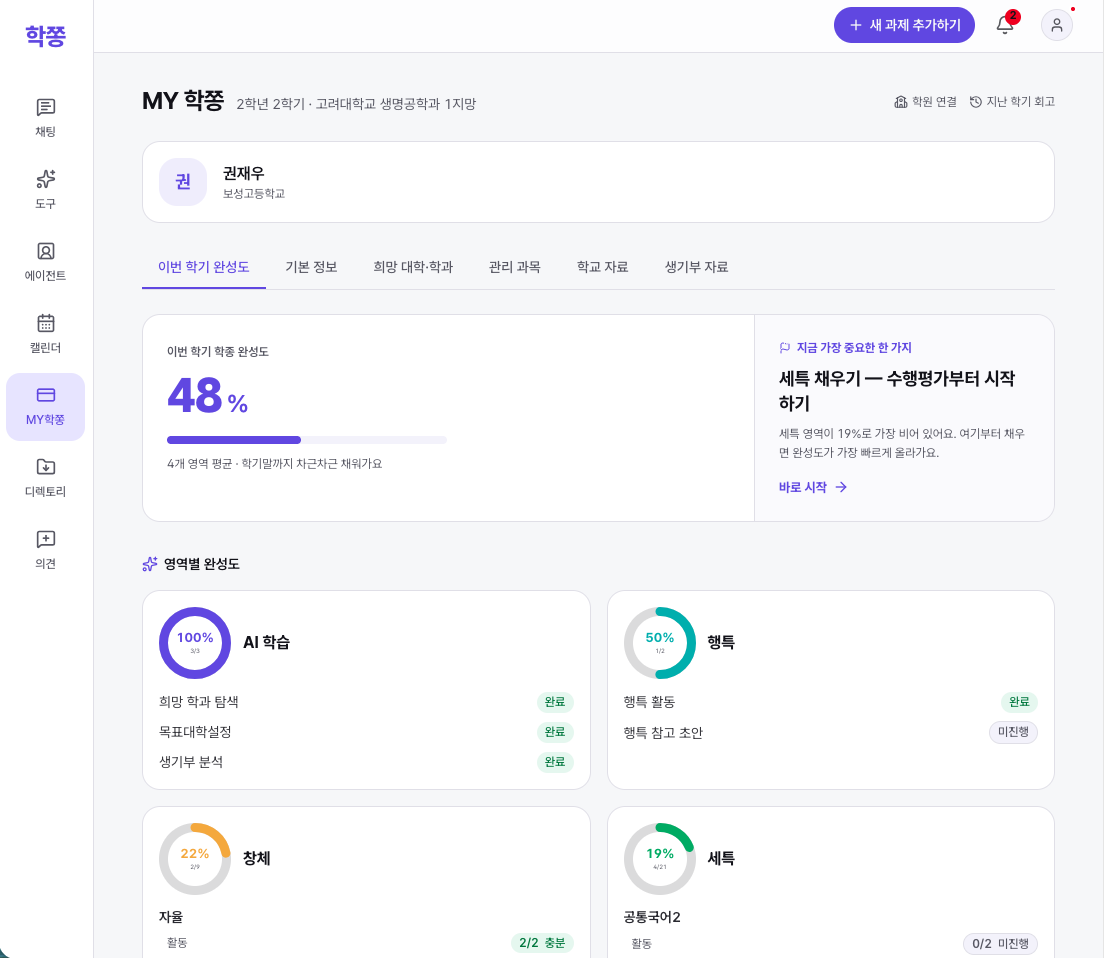Open the 지난 학기 회고 link
The width and height of the screenshot is (1104, 958).
pyautogui.click(x=1012, y=102)
